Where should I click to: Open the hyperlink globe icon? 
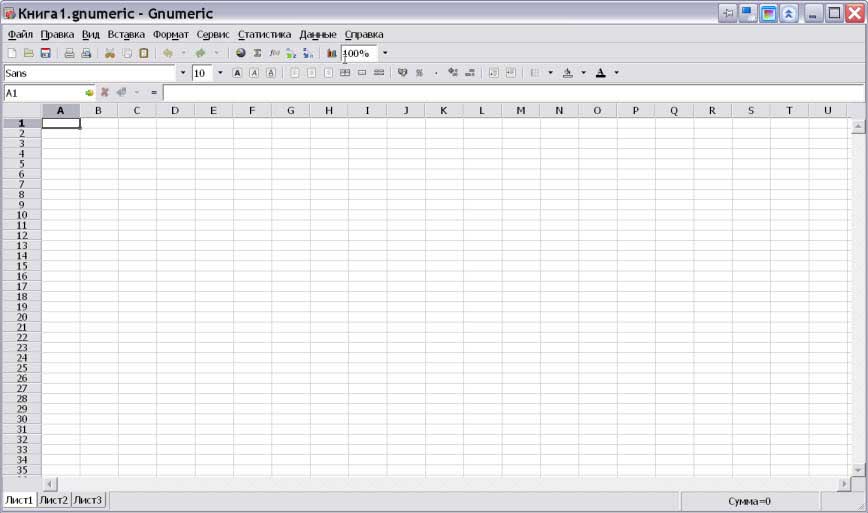click(241, 53)
